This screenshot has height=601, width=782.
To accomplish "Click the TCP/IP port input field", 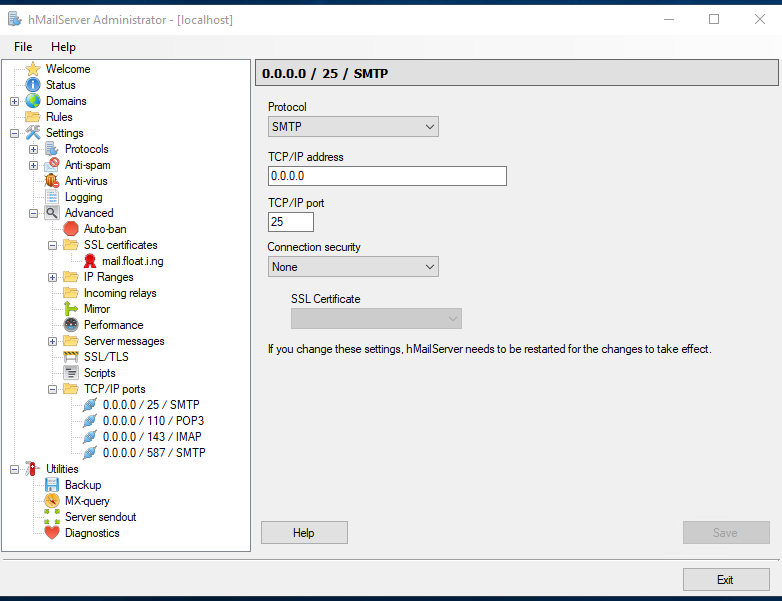I will [291, 222].
